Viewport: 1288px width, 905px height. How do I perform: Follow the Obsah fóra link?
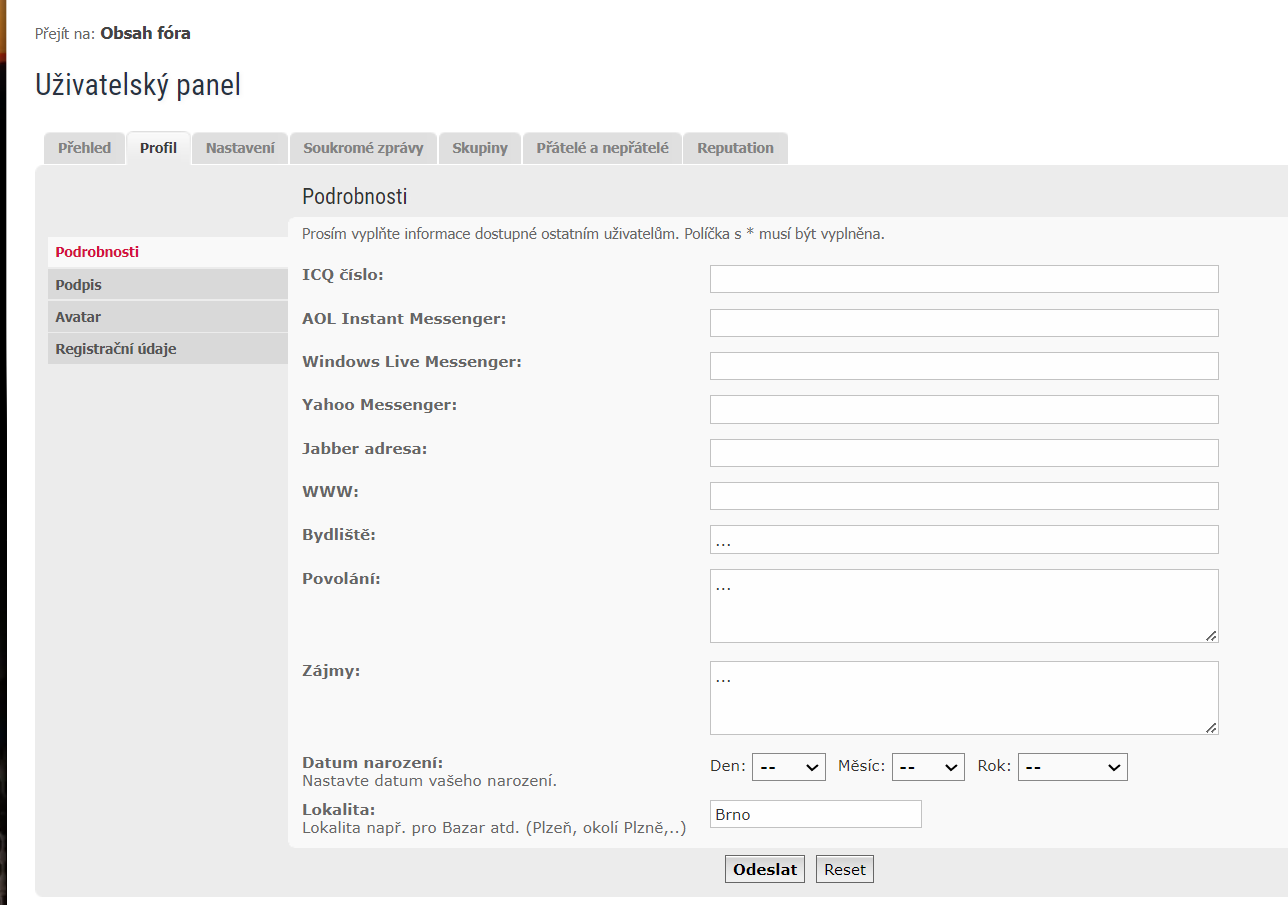(x=145, y=33)
